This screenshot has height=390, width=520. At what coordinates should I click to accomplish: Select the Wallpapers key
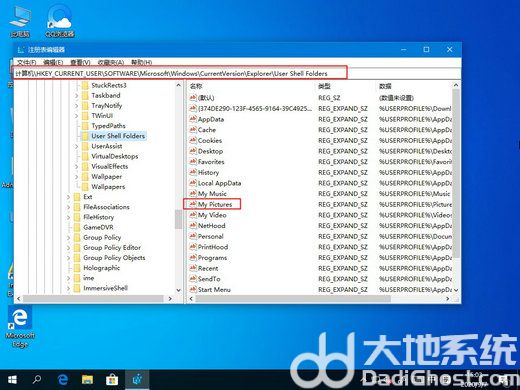[108, 187]
